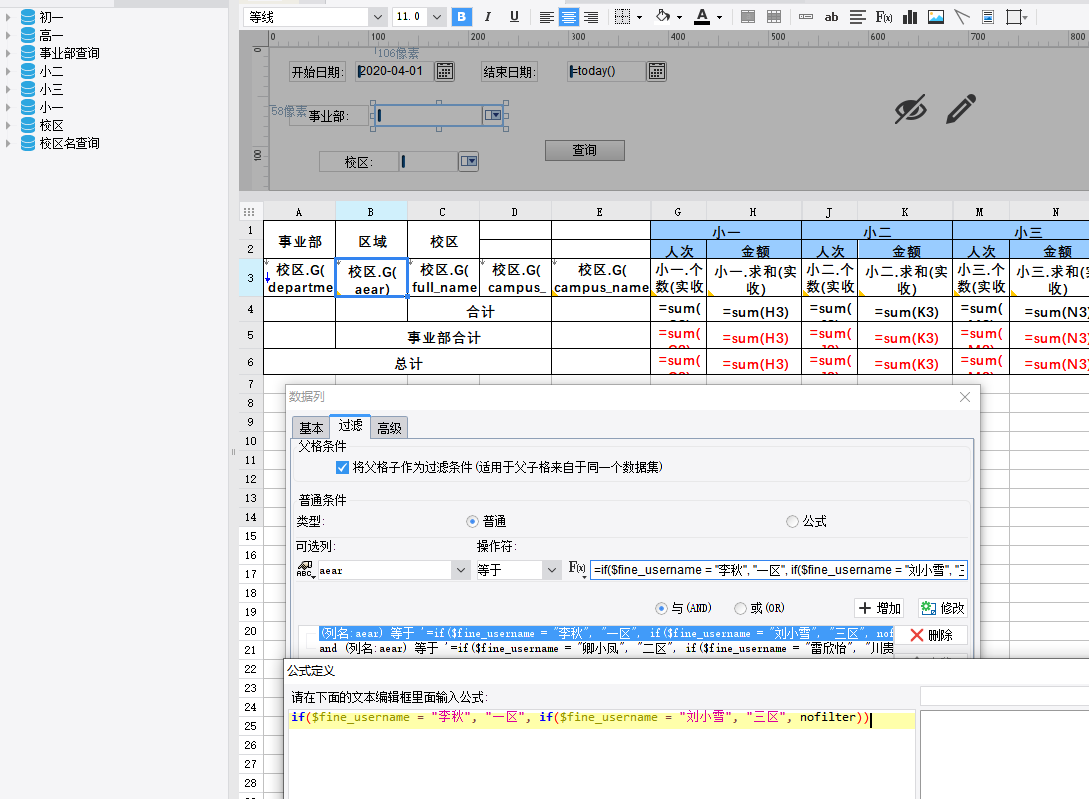
Task: Click the paint bucket fill icon
Action: point(663,17)
